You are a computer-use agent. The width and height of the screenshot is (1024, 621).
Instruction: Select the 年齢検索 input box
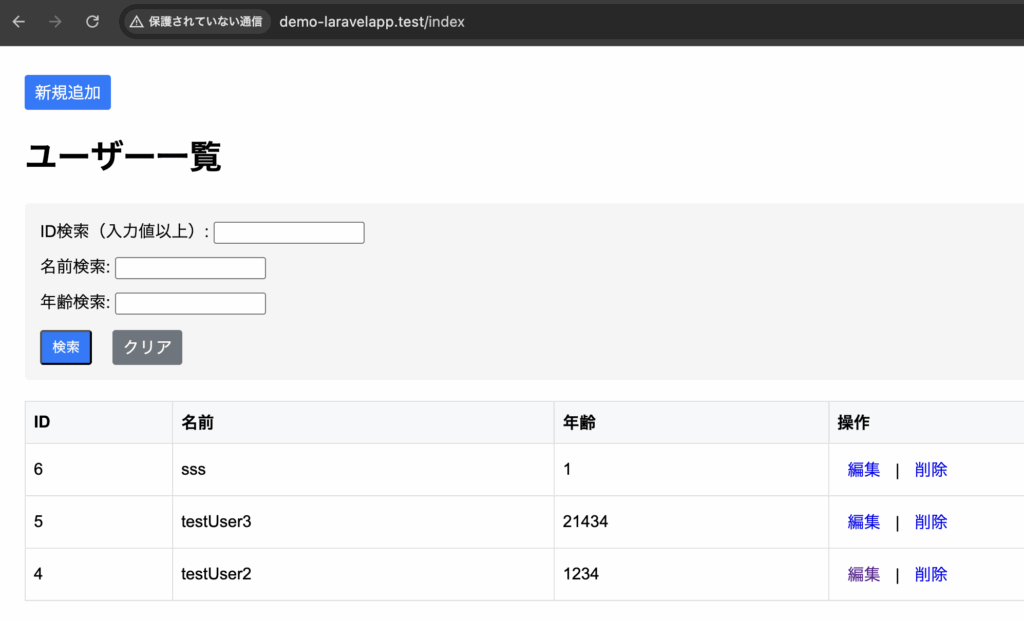click(x=190, y=303)
